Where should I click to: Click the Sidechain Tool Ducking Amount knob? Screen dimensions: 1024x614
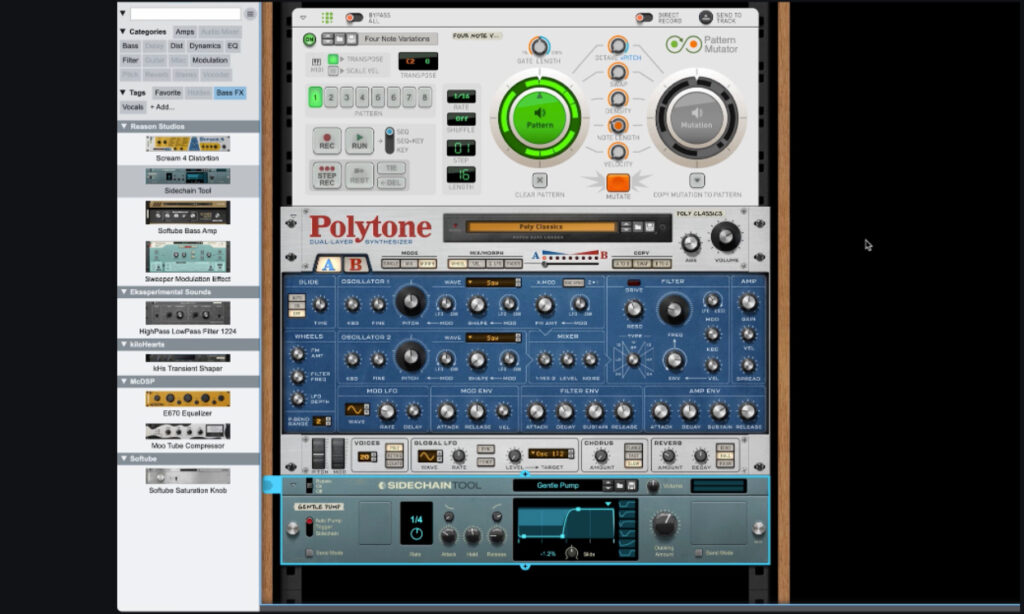click(x=664, y=524)
